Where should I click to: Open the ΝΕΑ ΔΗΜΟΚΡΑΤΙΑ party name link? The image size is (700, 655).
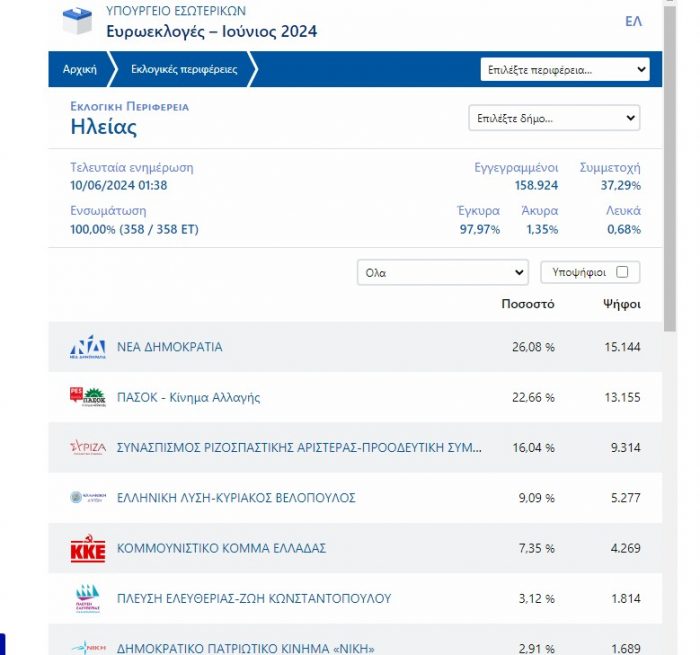pyautogui.click(x=170, y=347)
